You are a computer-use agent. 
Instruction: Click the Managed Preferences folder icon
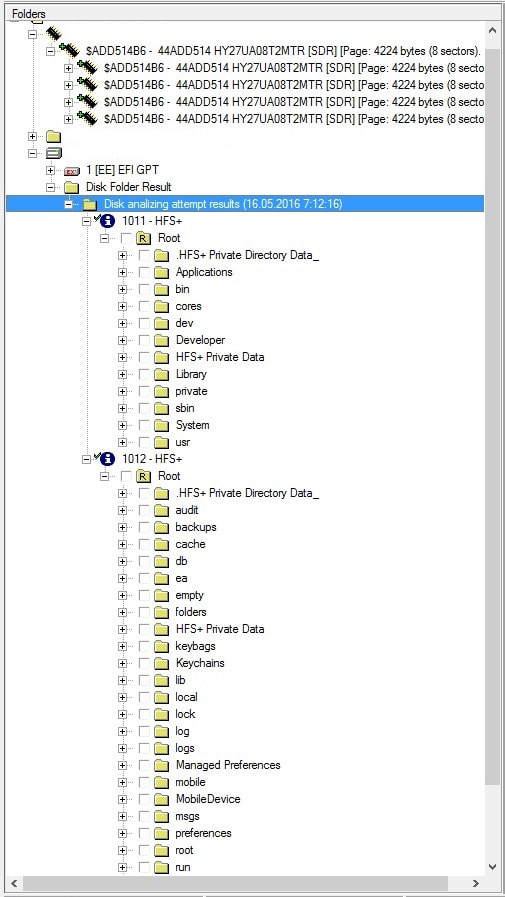point(162,765)
